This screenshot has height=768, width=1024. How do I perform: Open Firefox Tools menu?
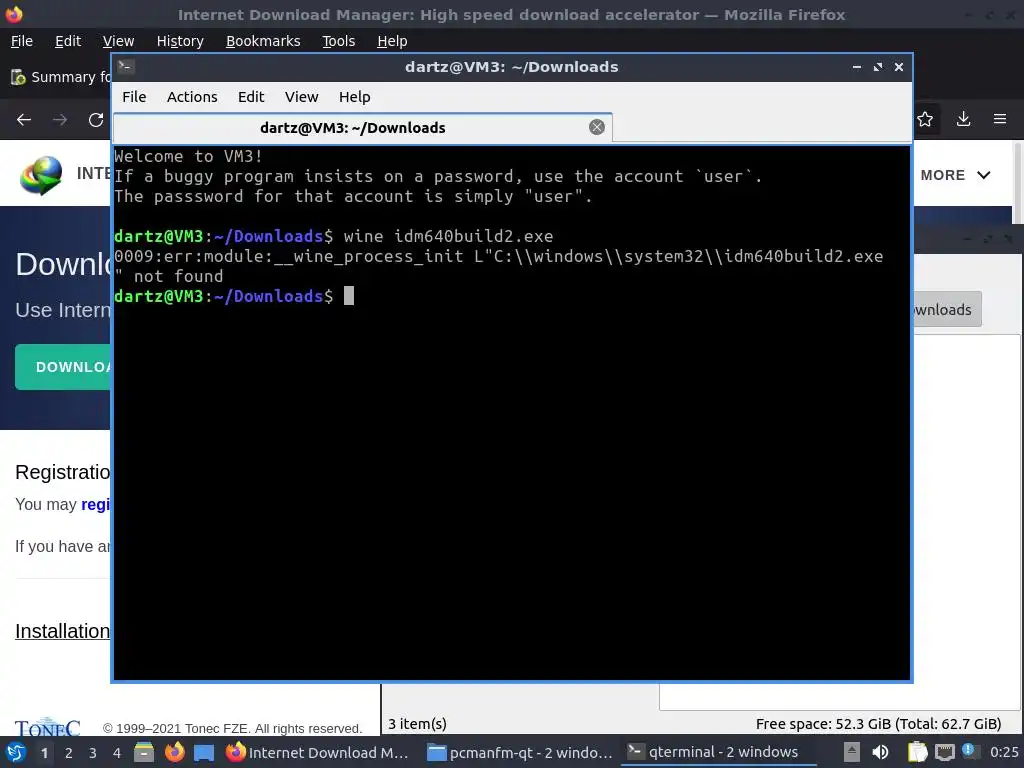point(338,41)
